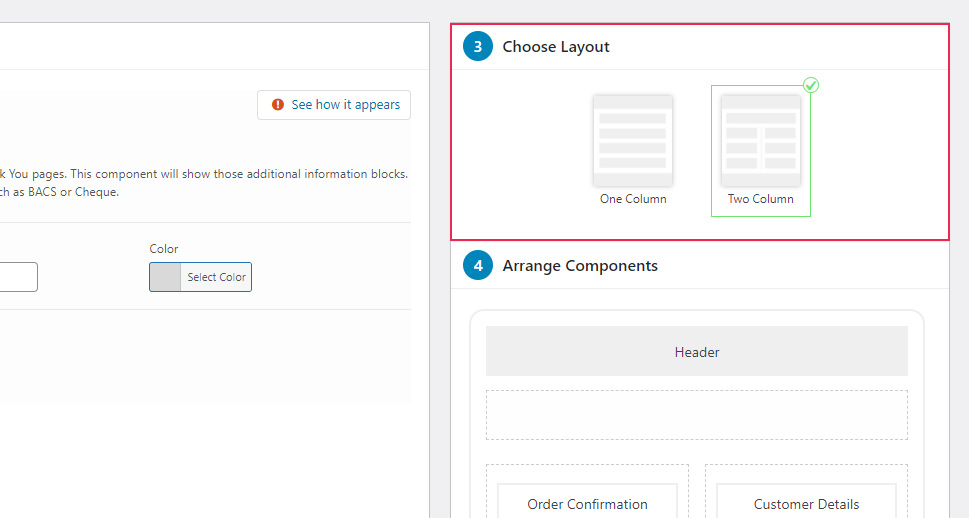The image size is (969, 518).
Task: Select the One Column layout thumbnail
Action: tap(633, 141)
